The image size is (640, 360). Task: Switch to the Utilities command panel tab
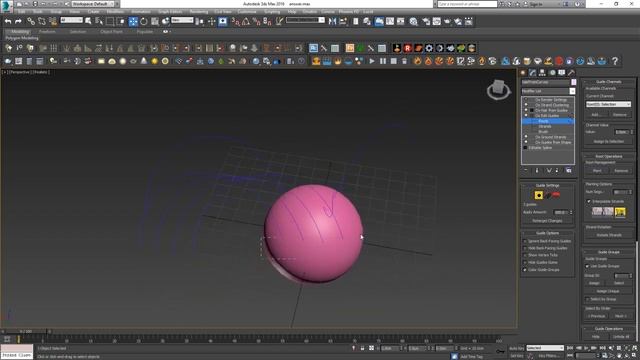(571, 73)
